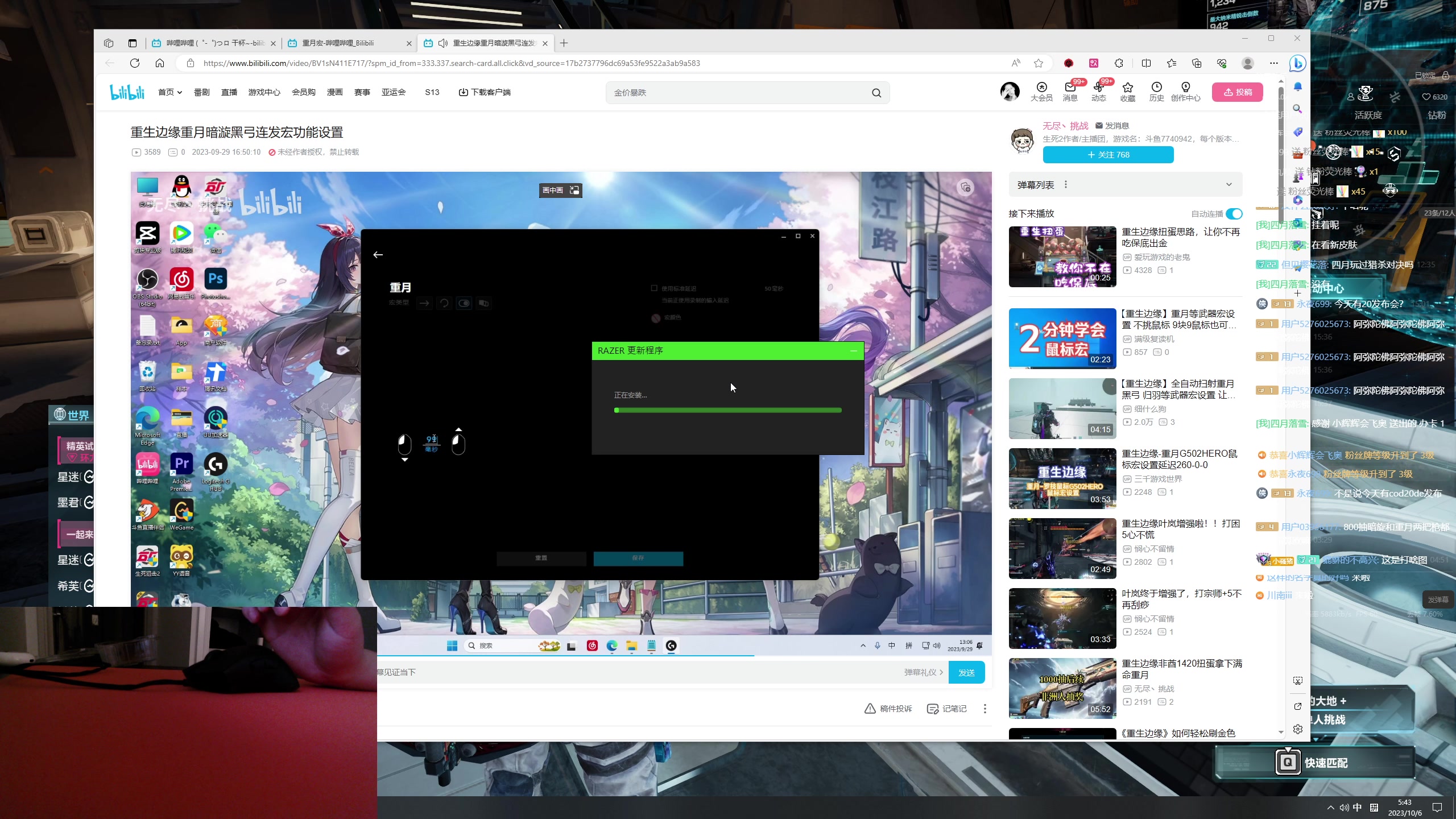This screenshot has width=1456, height=819.
Task: Open Edge Collections icon
Action: [1197, 63]
